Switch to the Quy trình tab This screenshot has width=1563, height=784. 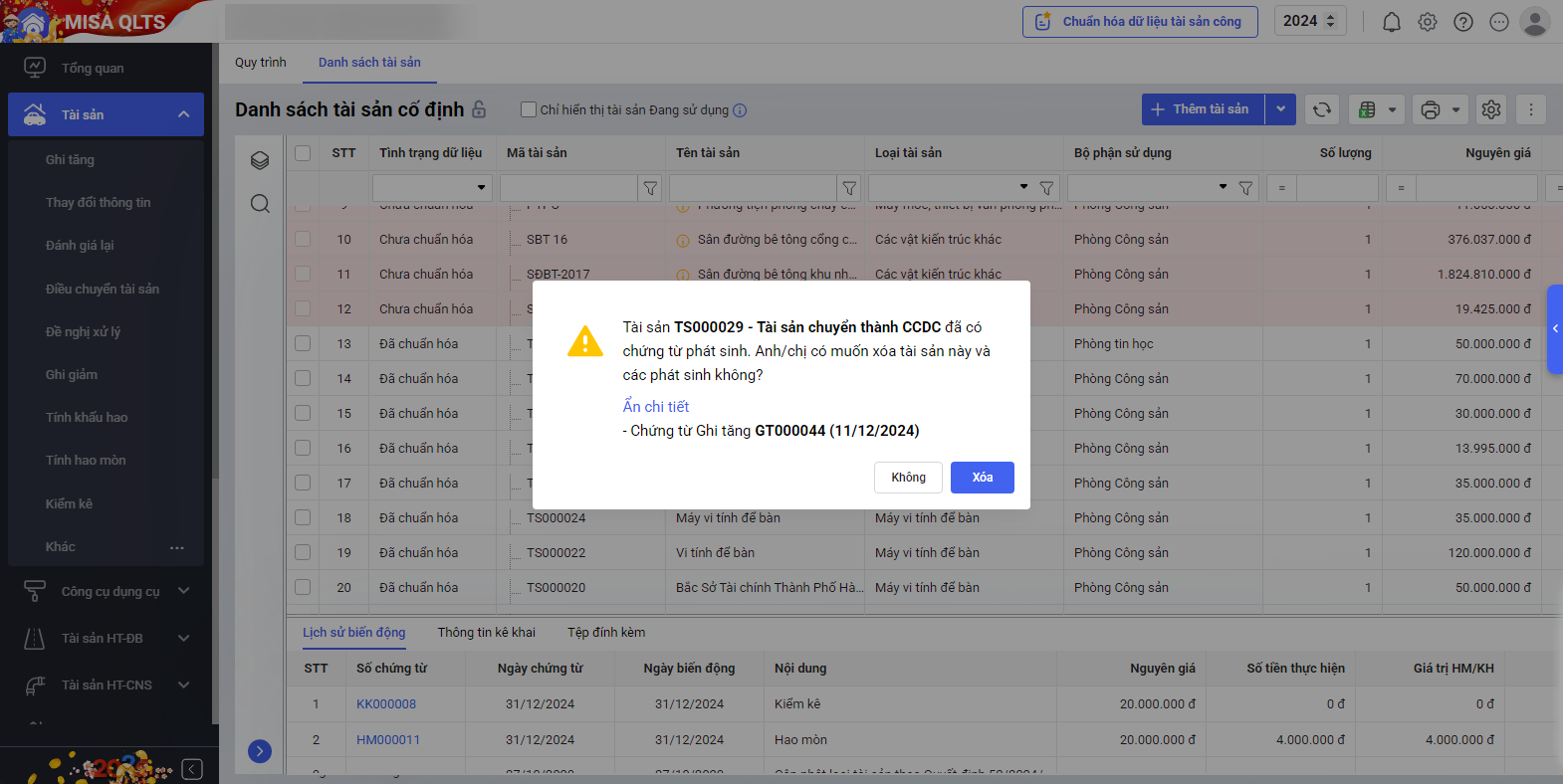[261, 62]
